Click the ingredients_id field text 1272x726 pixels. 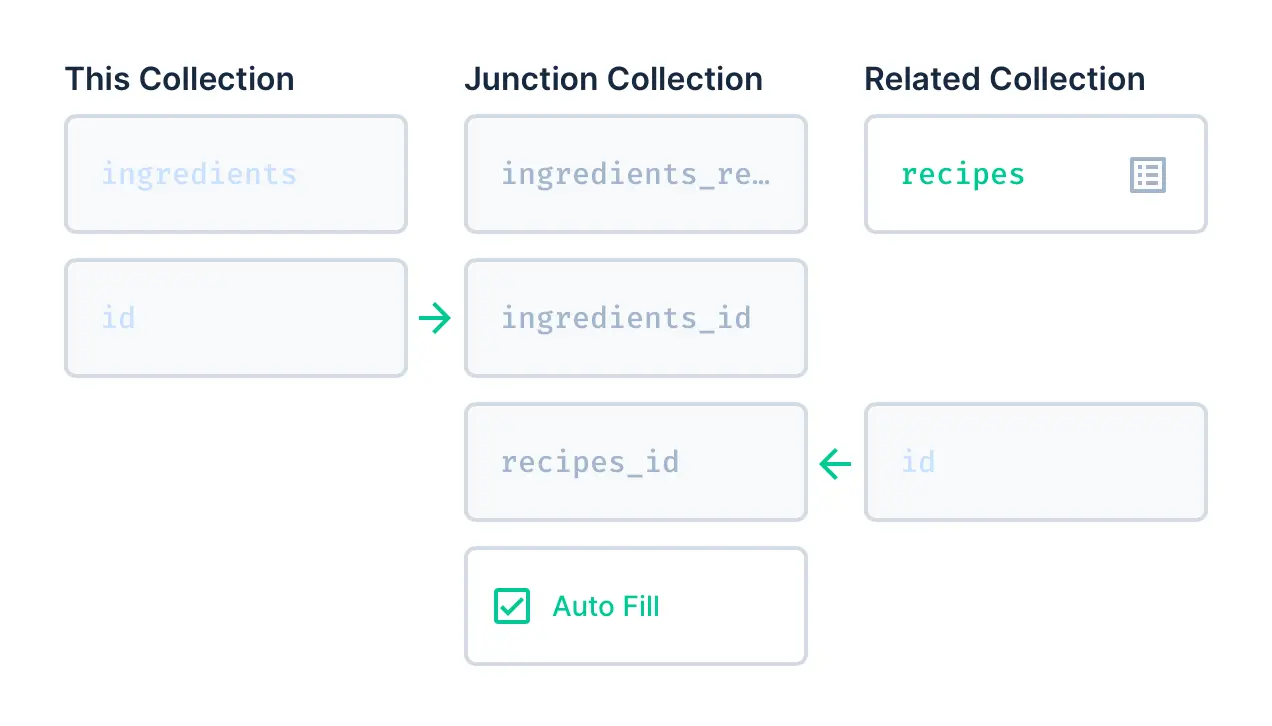626,319
